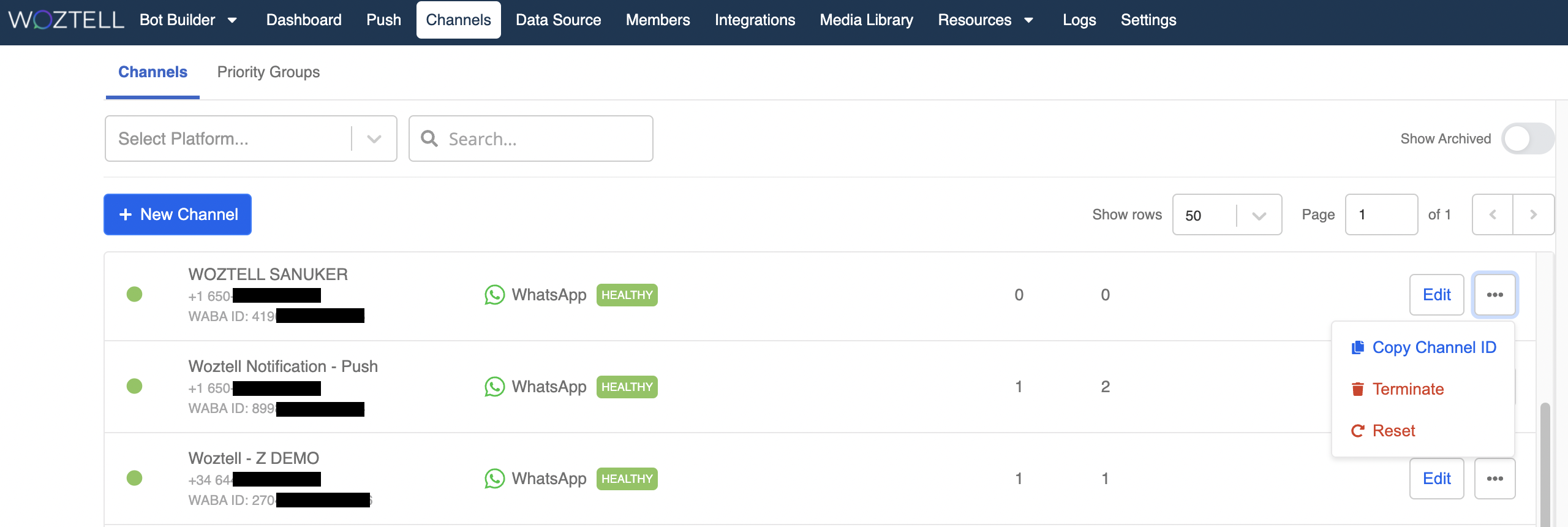The width and height of the screenshot is (1568, 527).
Task: Toggle Show Archived switch
Action: click(1528, 139)
